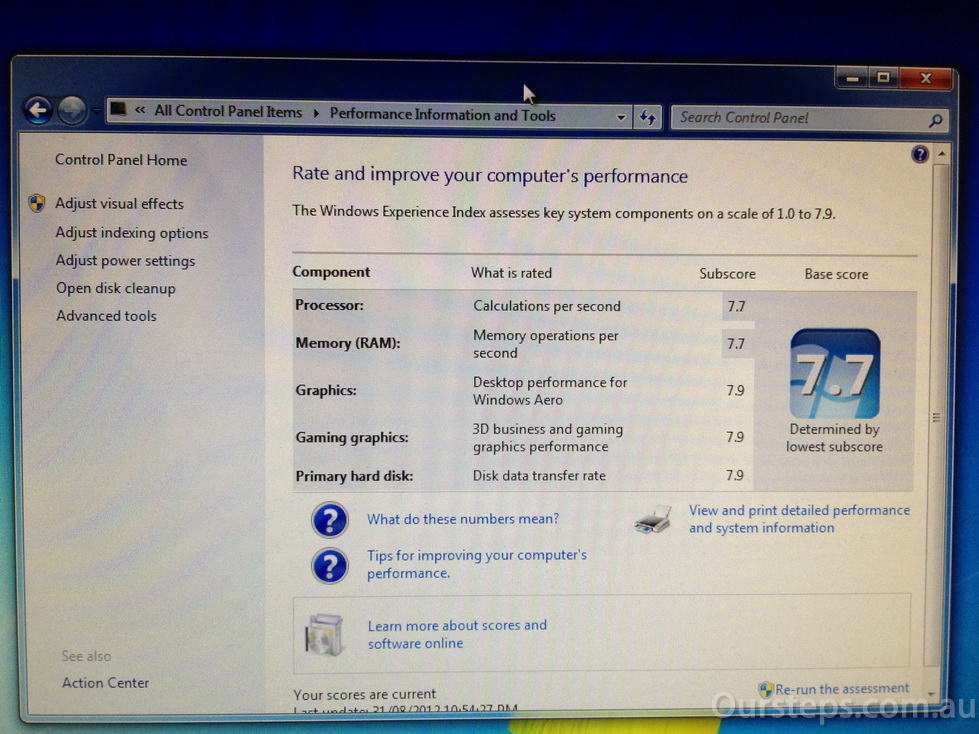This screenshot has width=979, height=734.
Task: Click the refresh icon beside address bar
Action: [x=648, y=117]
